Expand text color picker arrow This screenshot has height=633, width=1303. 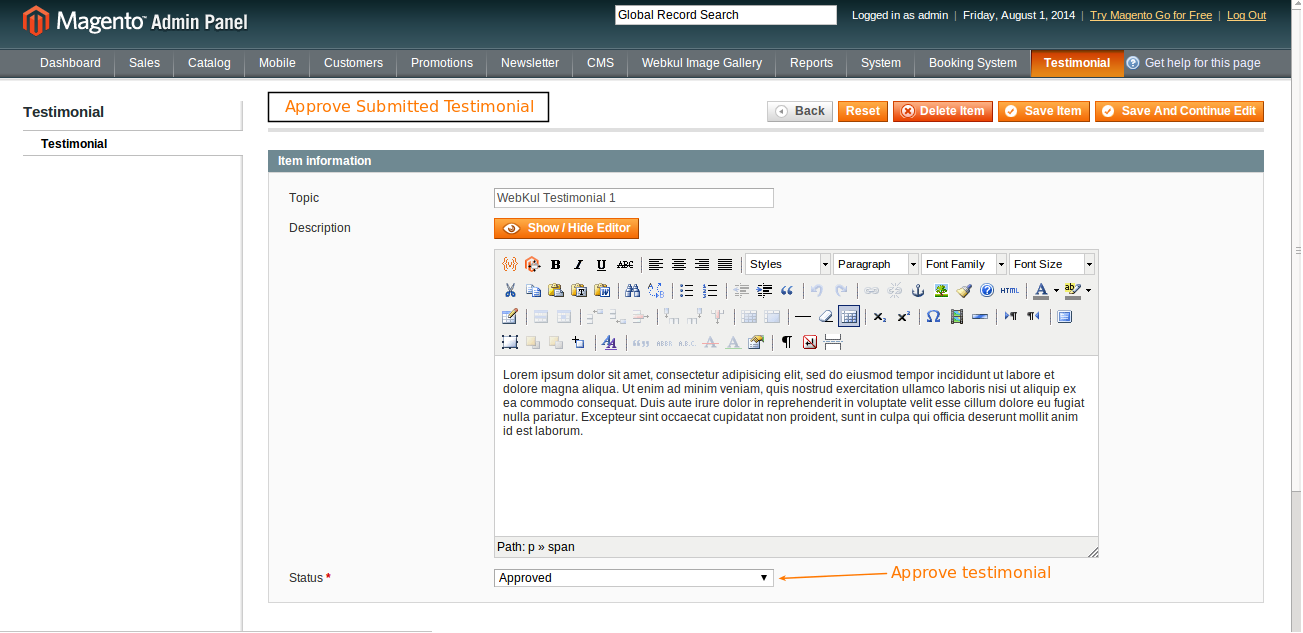click(x=1056, y=290)
